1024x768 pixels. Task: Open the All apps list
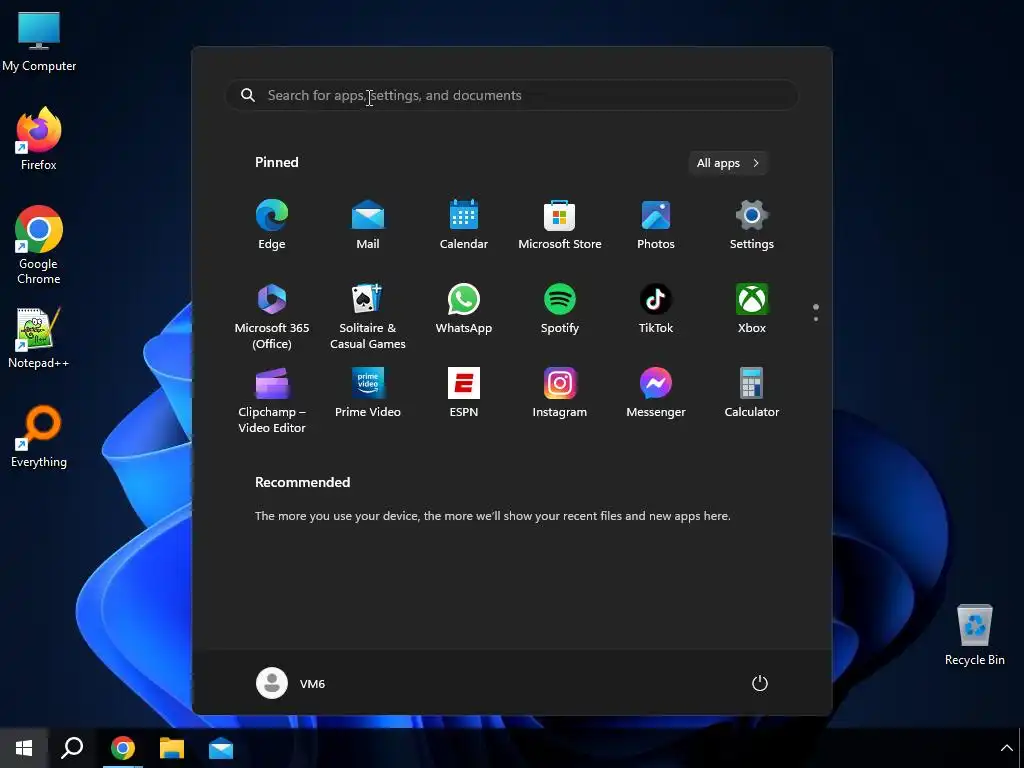[x=728, y=163]
